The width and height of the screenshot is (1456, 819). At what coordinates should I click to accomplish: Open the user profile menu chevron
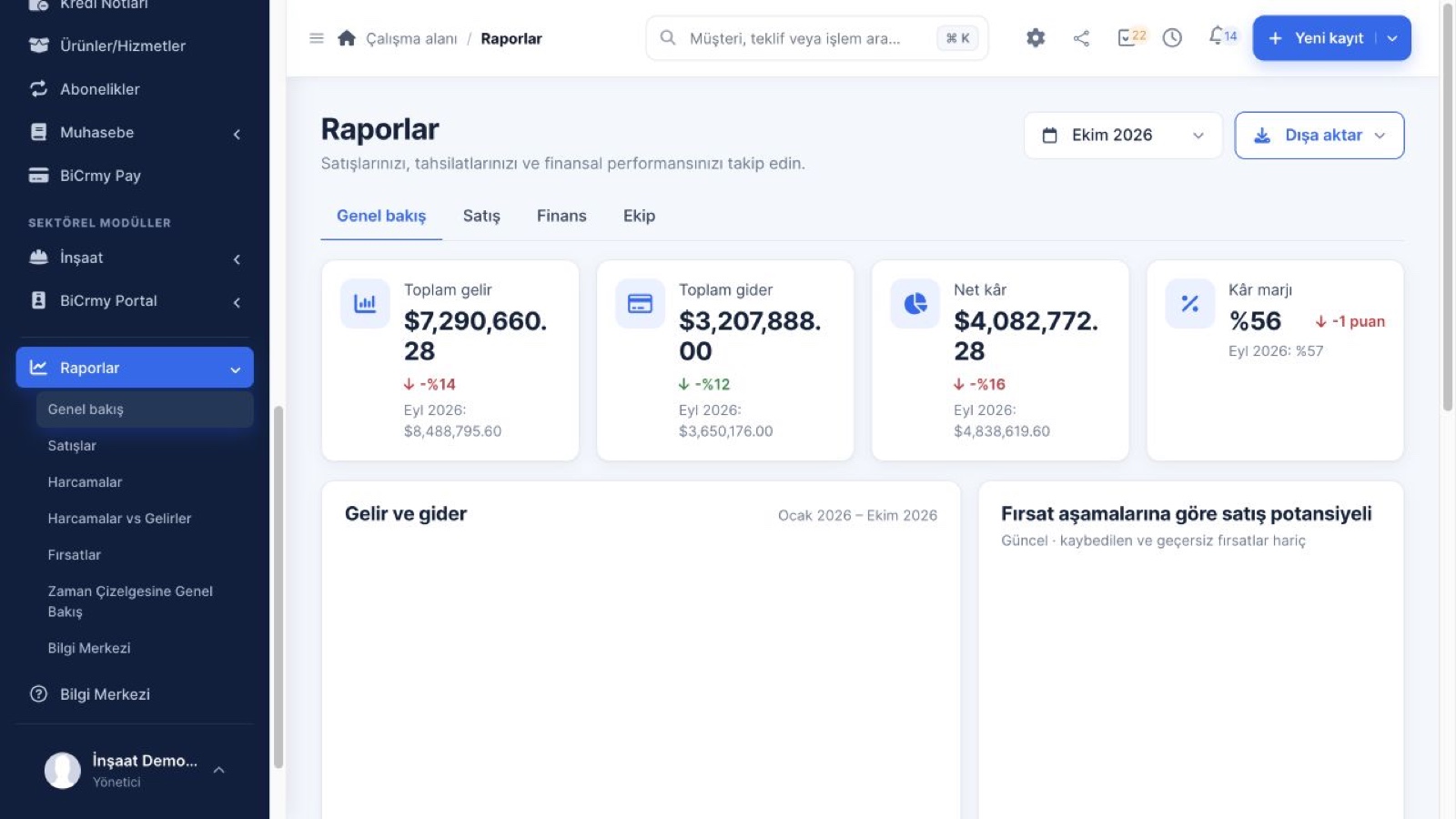pyautogui.click(x=219, y=770)
